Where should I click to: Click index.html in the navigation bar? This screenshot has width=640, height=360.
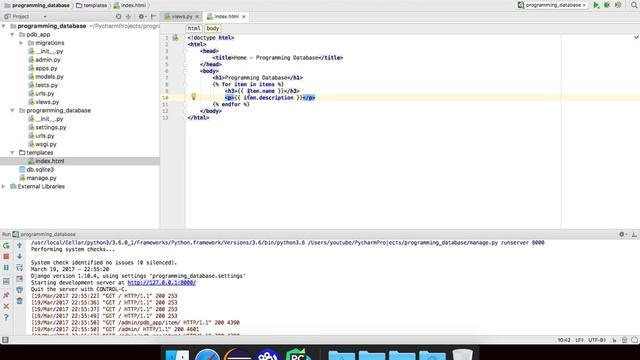pos(130,5)
